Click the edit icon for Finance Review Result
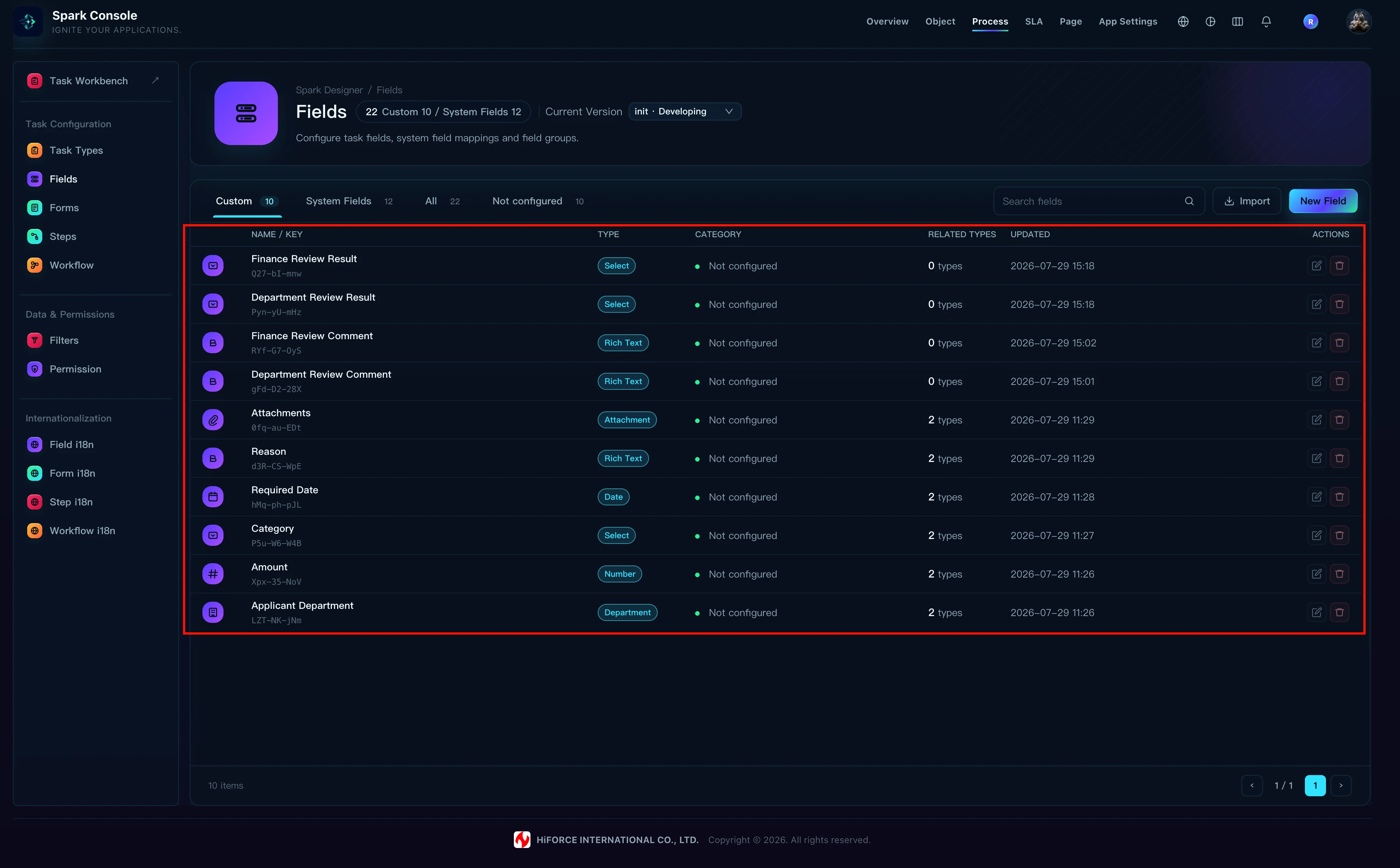 [1316, 266]
